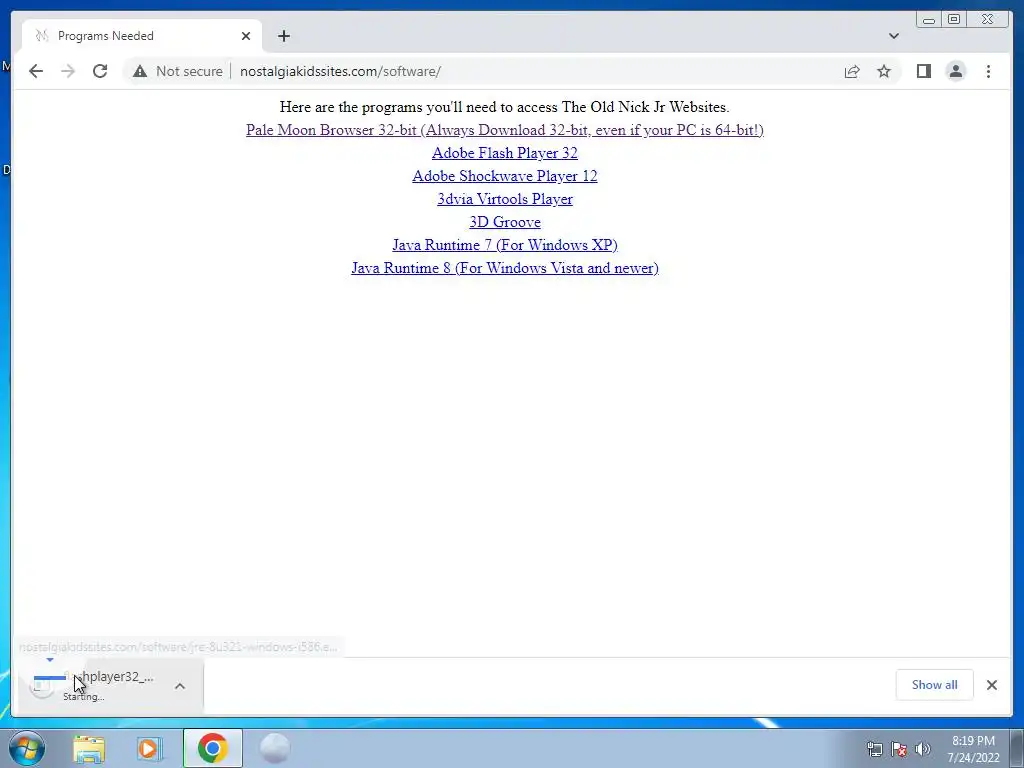Click the round grey taskbar icon
The image size is (1024, 768).
click(x=274, y=748)
